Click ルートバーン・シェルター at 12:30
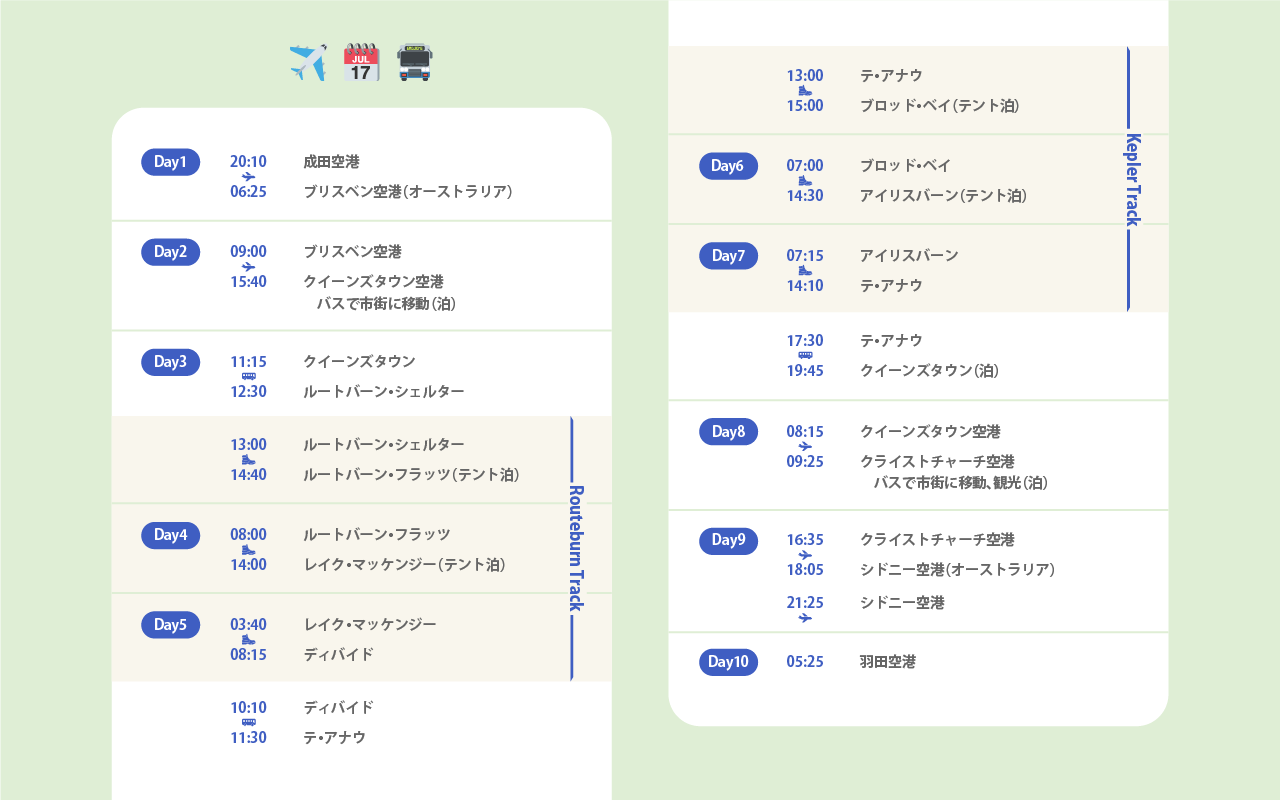Viewport: 1280px width, 800px height. pos(383,392)
